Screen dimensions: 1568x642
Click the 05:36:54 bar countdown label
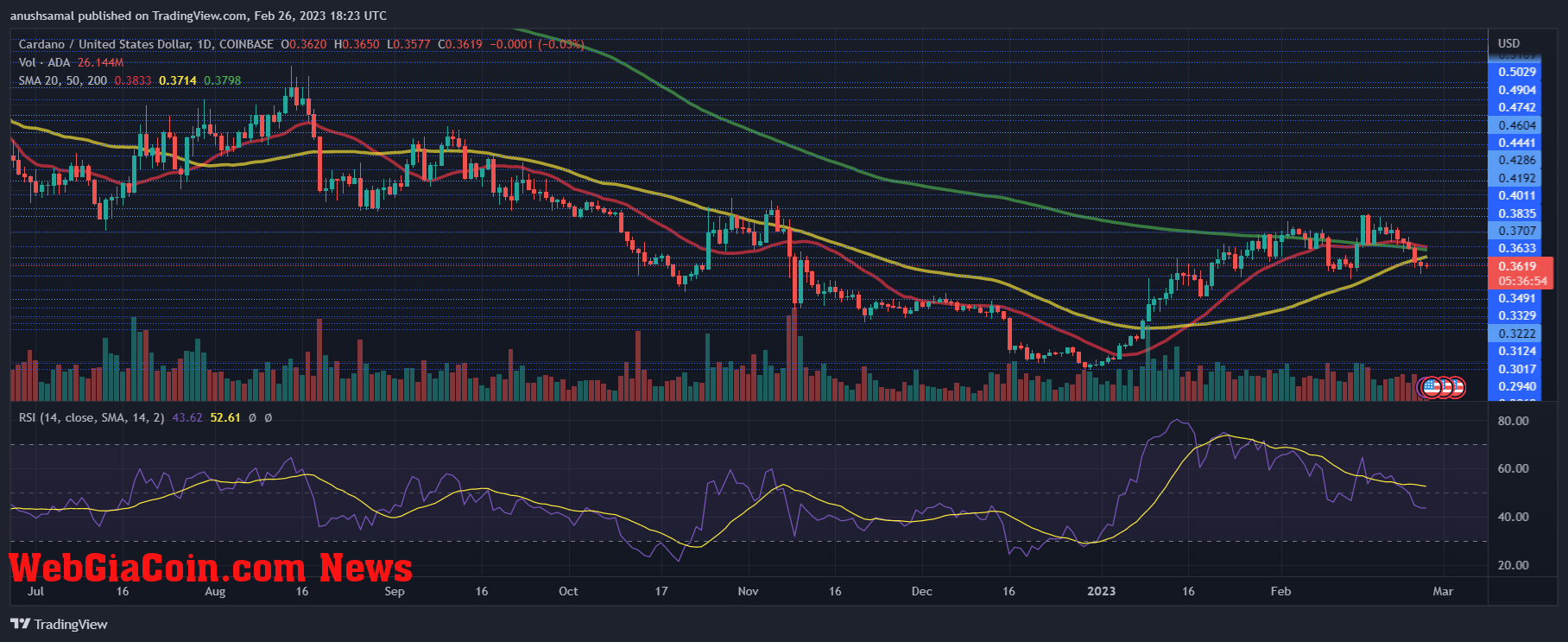coord(1522,281)
